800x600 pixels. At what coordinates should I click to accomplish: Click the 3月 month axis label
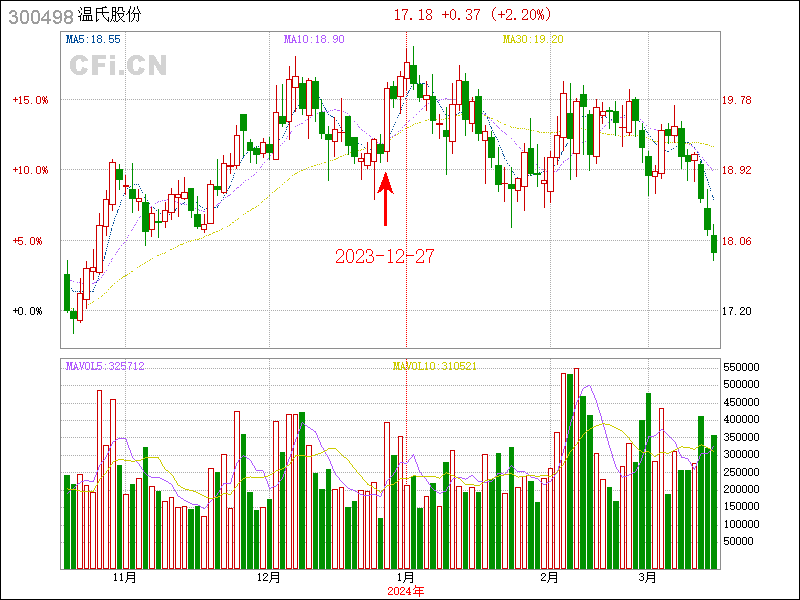click(x=649, y=578)
